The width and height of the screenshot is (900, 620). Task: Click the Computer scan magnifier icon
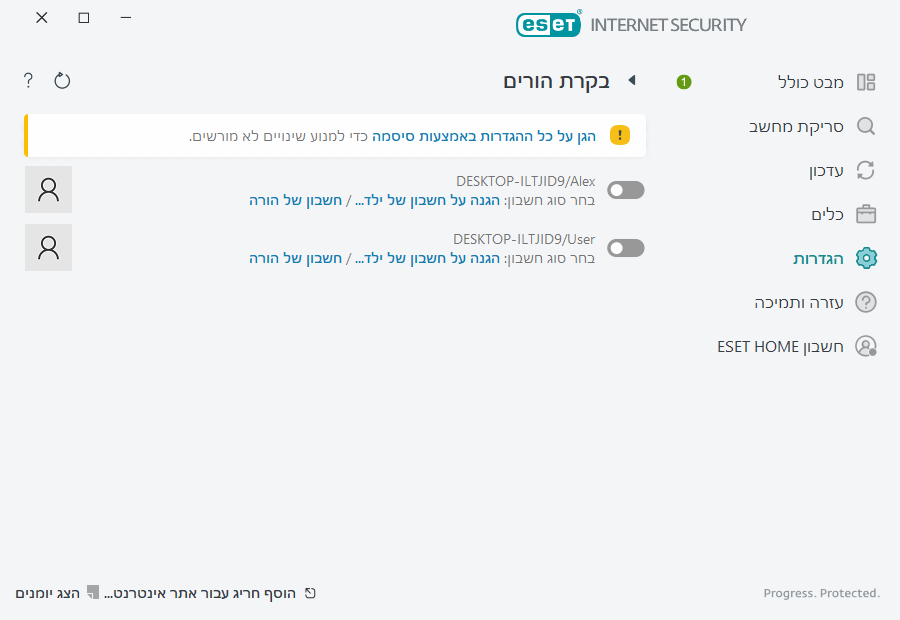coord(866,126)
